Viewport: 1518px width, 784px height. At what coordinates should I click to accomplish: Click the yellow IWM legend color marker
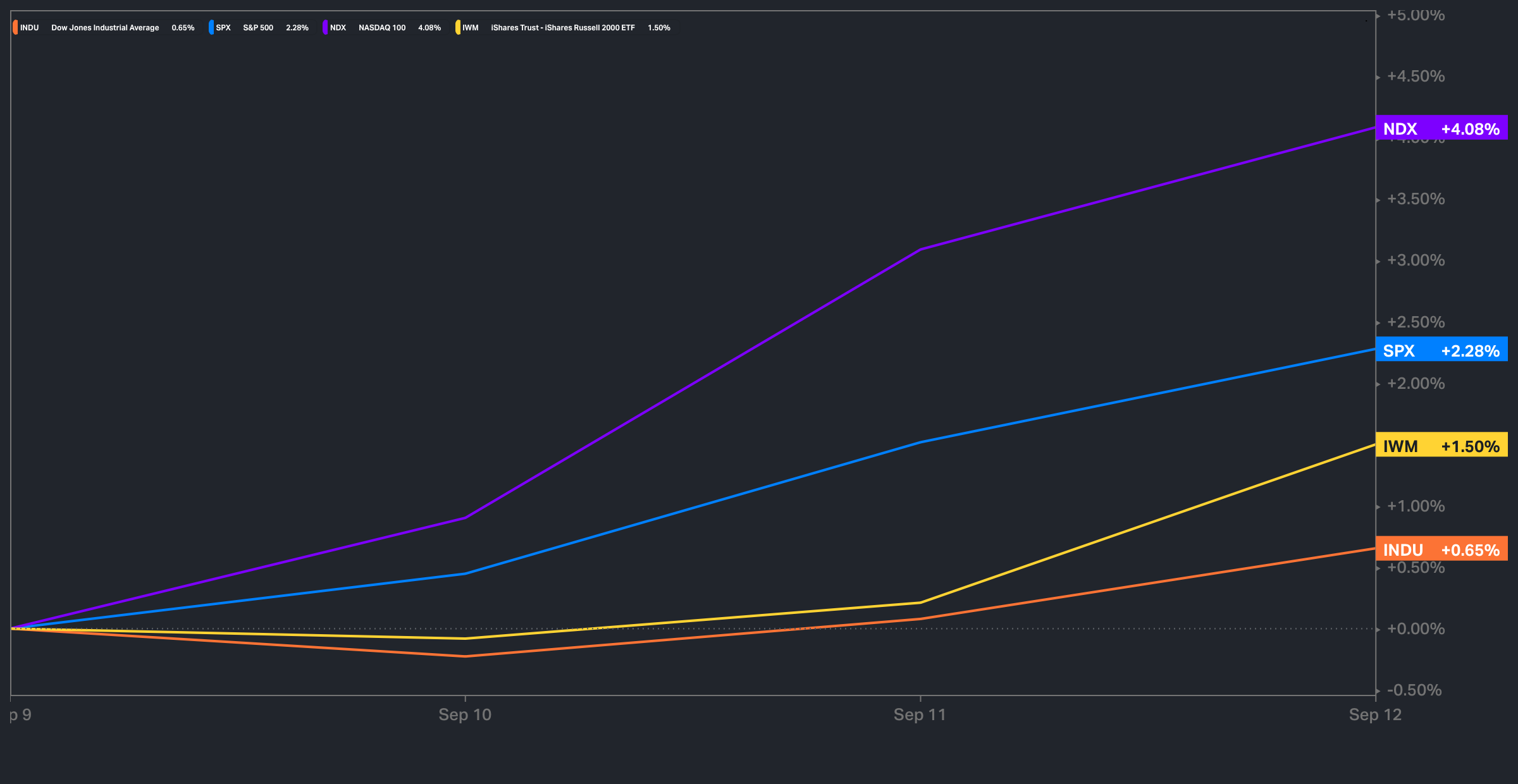458,28
